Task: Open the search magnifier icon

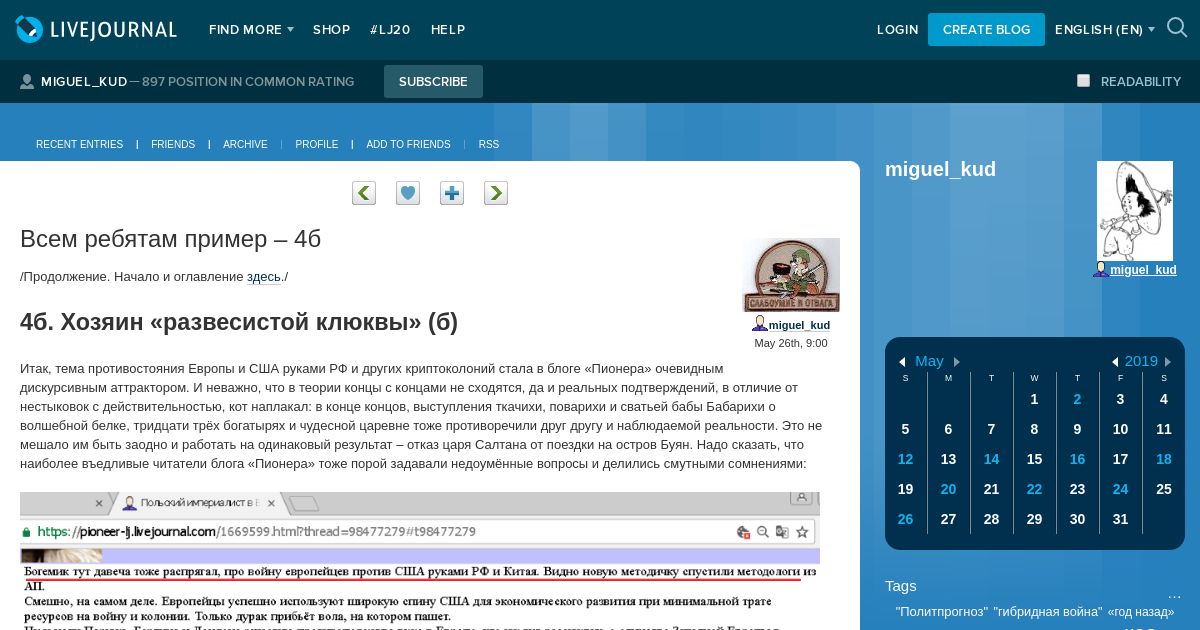Action: point(1177,28)
